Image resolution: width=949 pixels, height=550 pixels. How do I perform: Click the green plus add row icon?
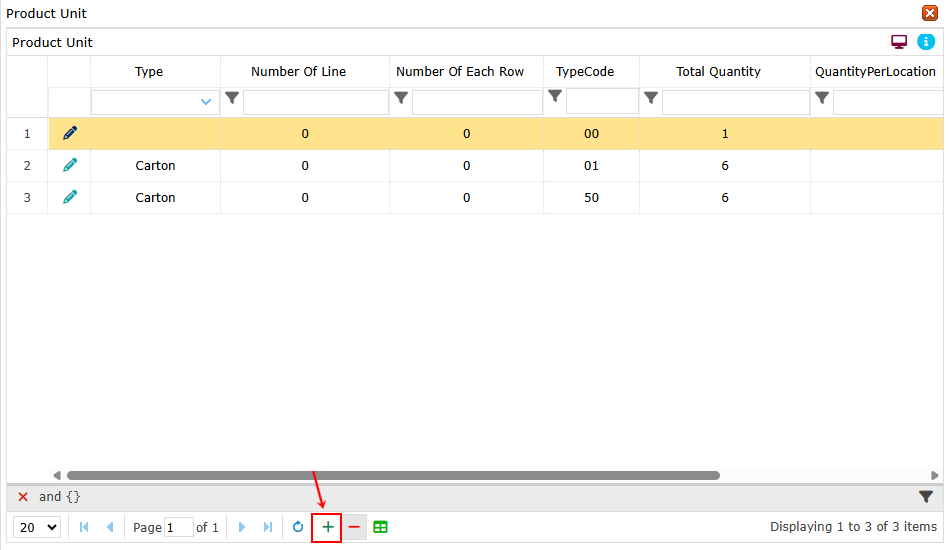pos(327,527)
